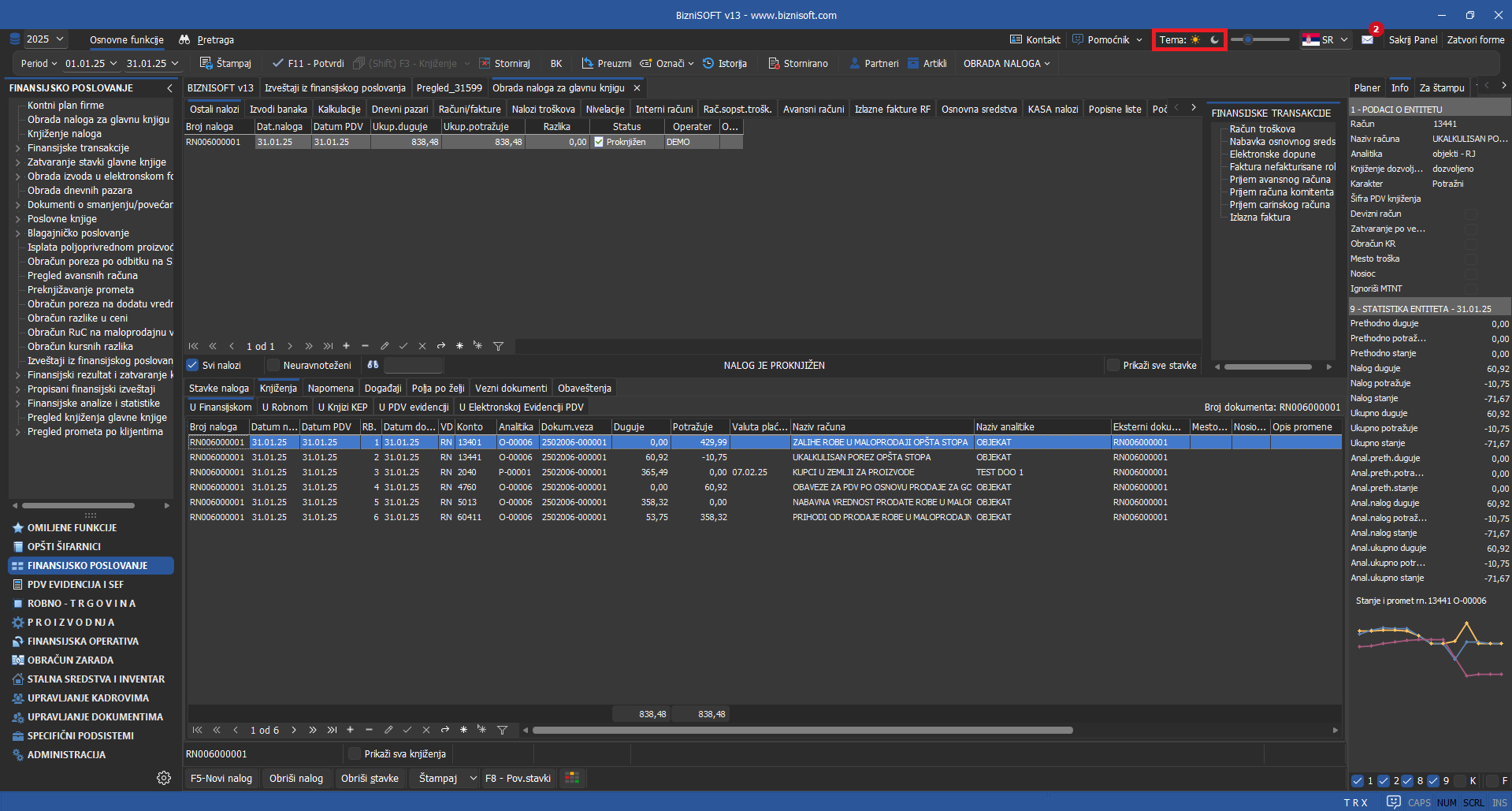Click the Preuzmi download icon

click(x=588, y=63)
